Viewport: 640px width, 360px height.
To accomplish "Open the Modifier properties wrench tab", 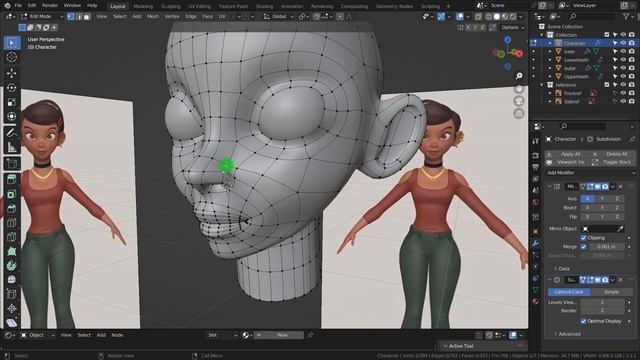I will pos(536,243).
